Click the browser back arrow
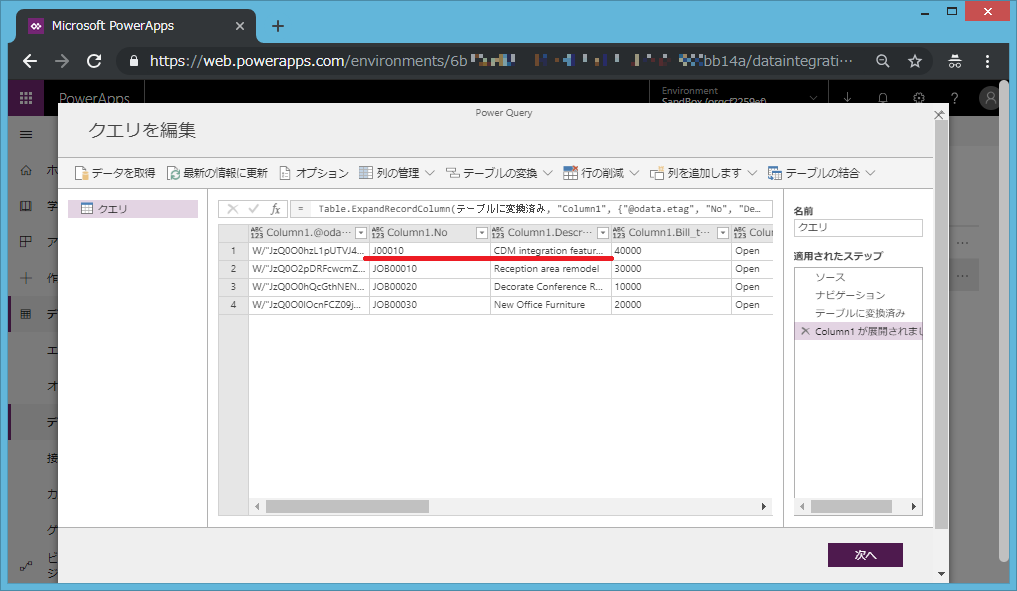Screen dimensions: 1017x591 pos(30,61)
